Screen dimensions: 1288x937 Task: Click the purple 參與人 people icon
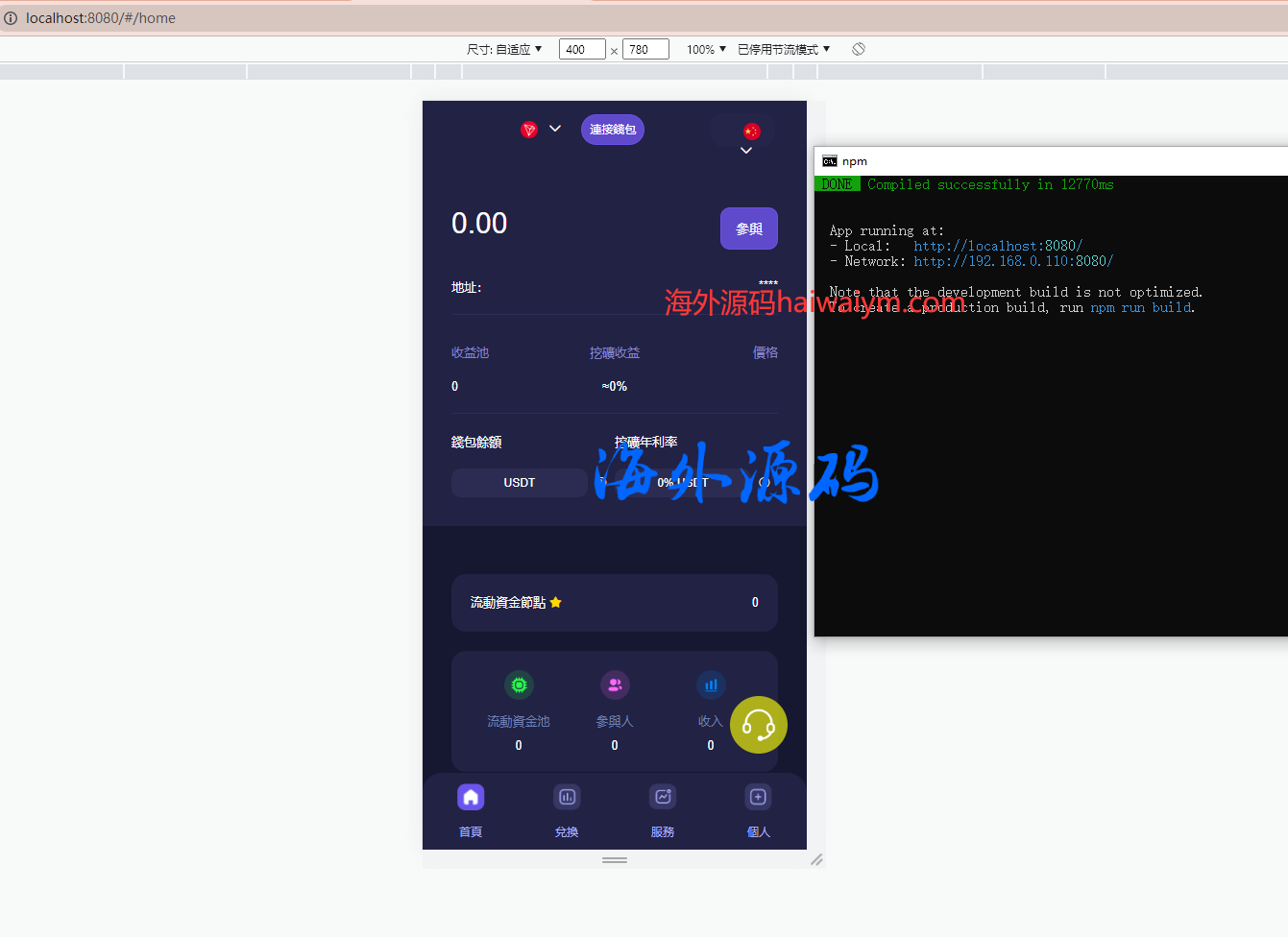[615, 685]
